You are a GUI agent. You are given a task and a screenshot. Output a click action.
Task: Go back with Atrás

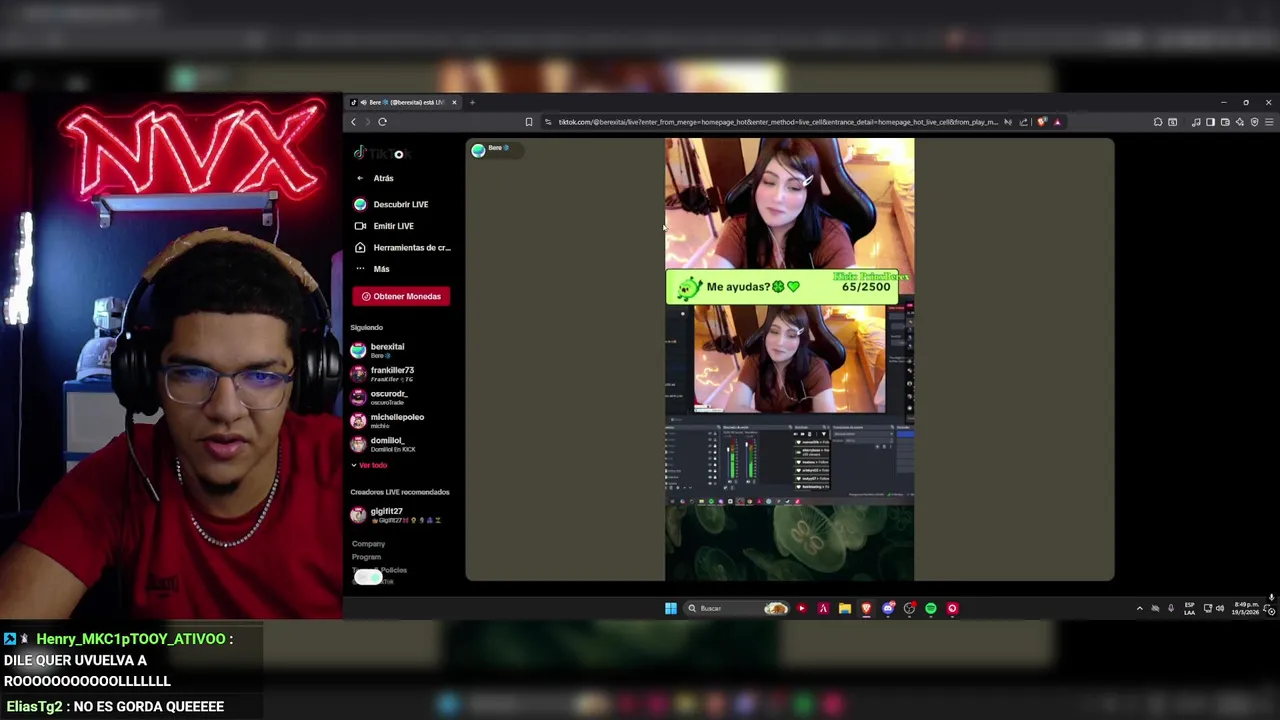(376, 178)
